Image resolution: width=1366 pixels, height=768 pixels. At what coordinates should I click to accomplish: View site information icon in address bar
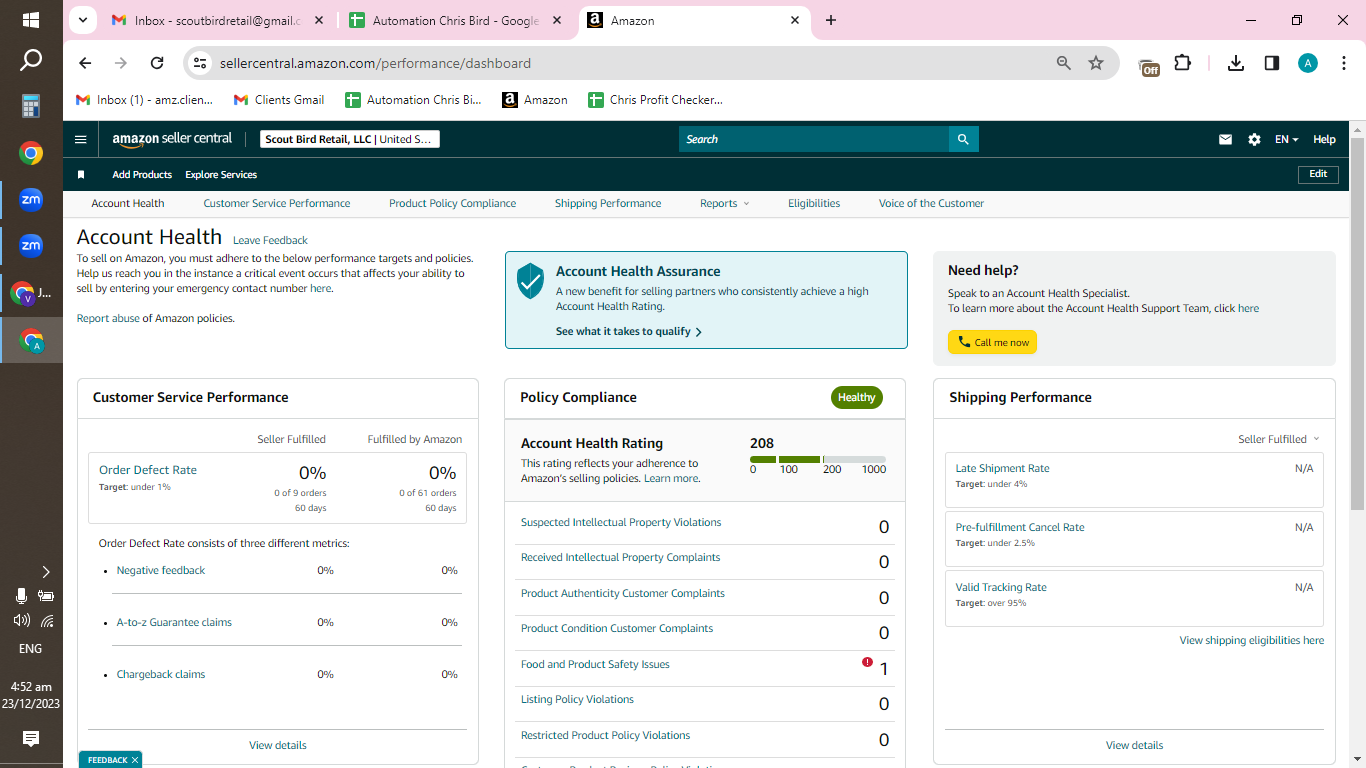coord(200,63)
